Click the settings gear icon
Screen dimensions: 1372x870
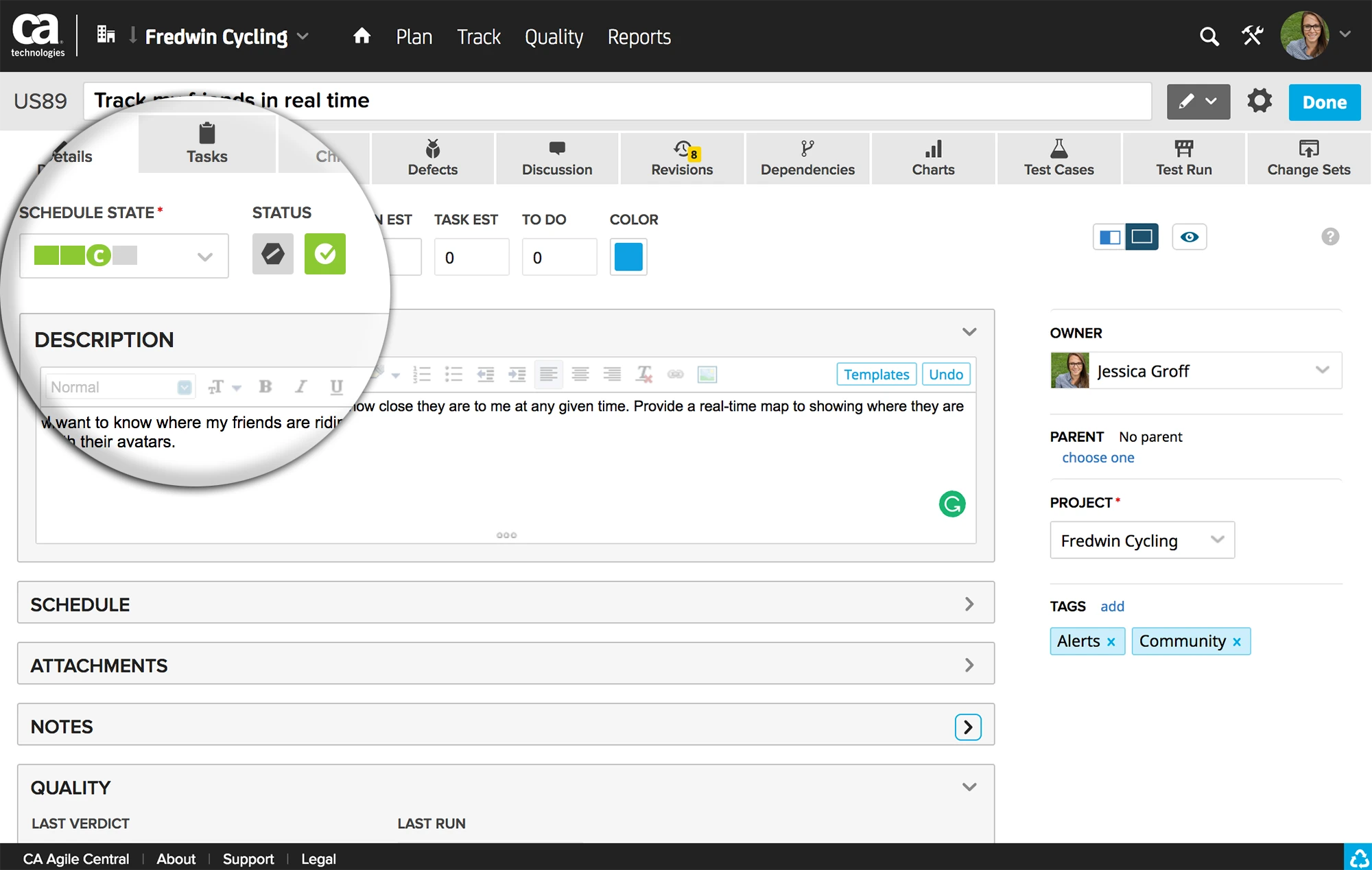pyautogui.click(x=1259, y=102)
